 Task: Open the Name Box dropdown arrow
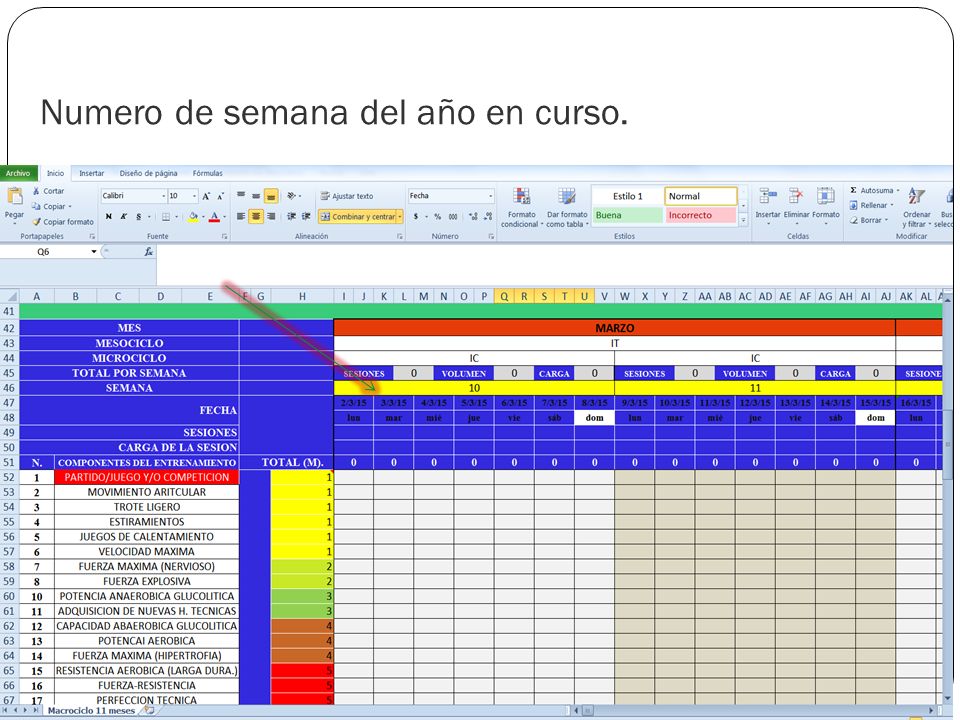tap(94, 252)
